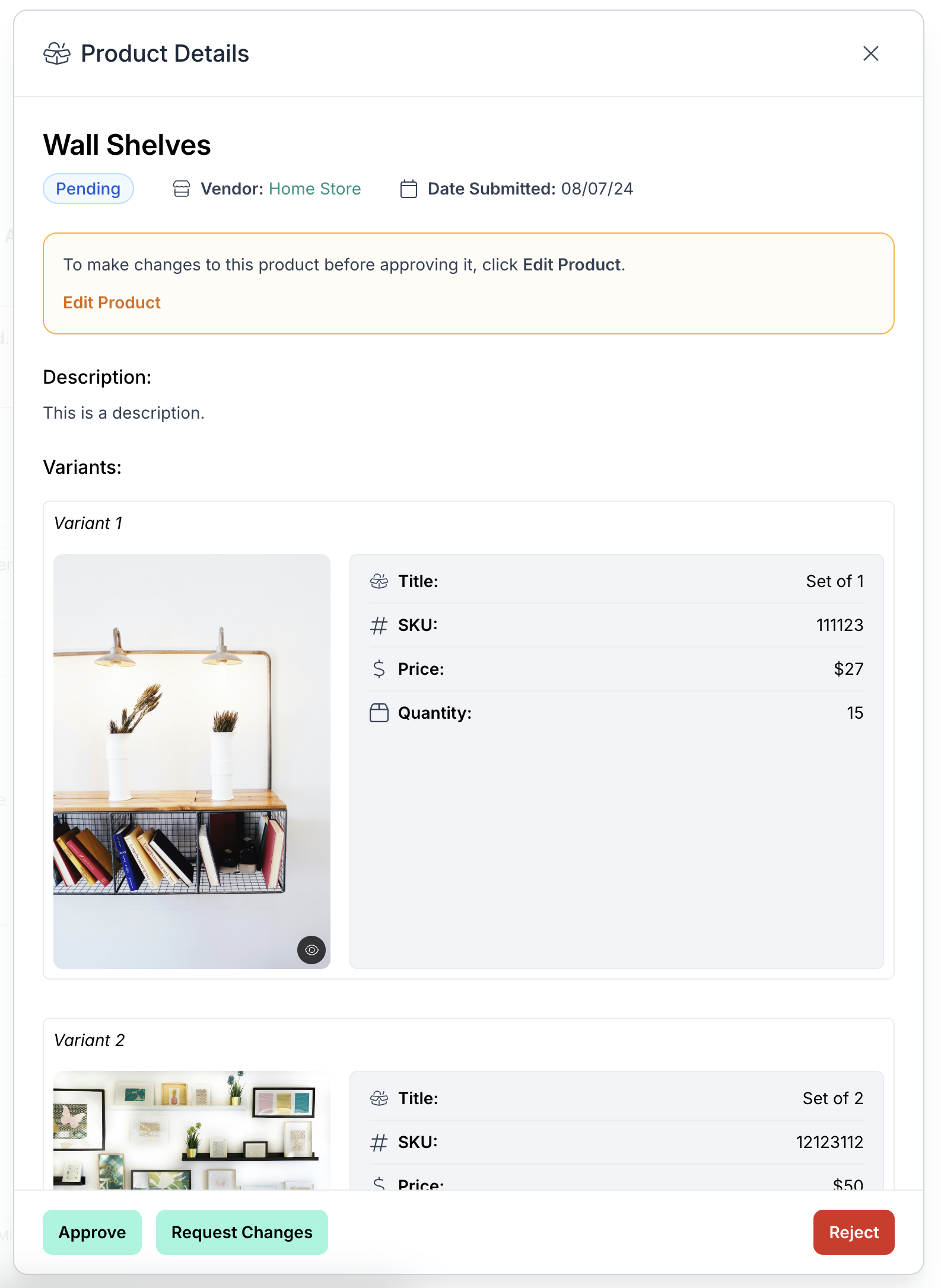
Task: Click the SKU hash icon in Variant 1
Action: [x=379, y=625]
